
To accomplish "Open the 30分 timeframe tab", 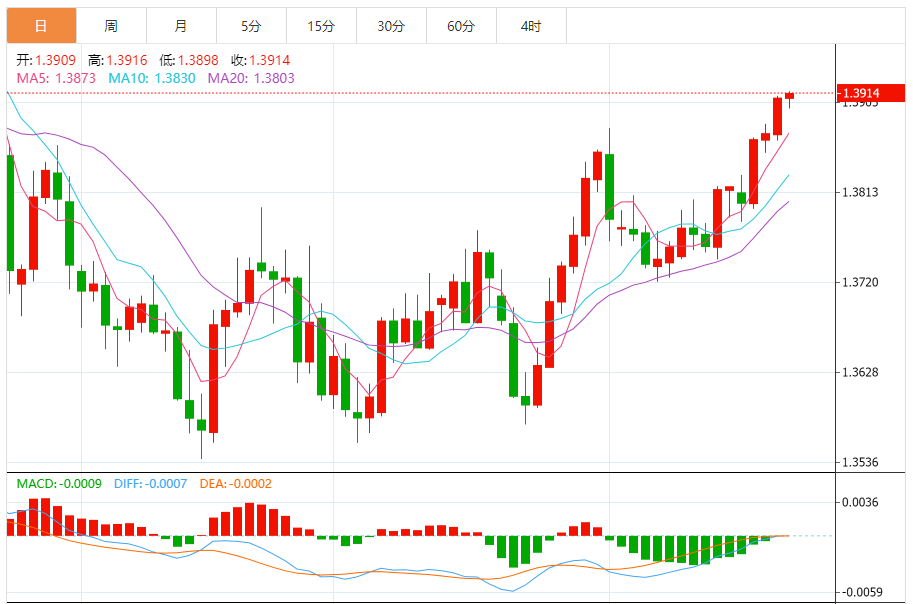I will pyautogui.click(x=391, y=26).
